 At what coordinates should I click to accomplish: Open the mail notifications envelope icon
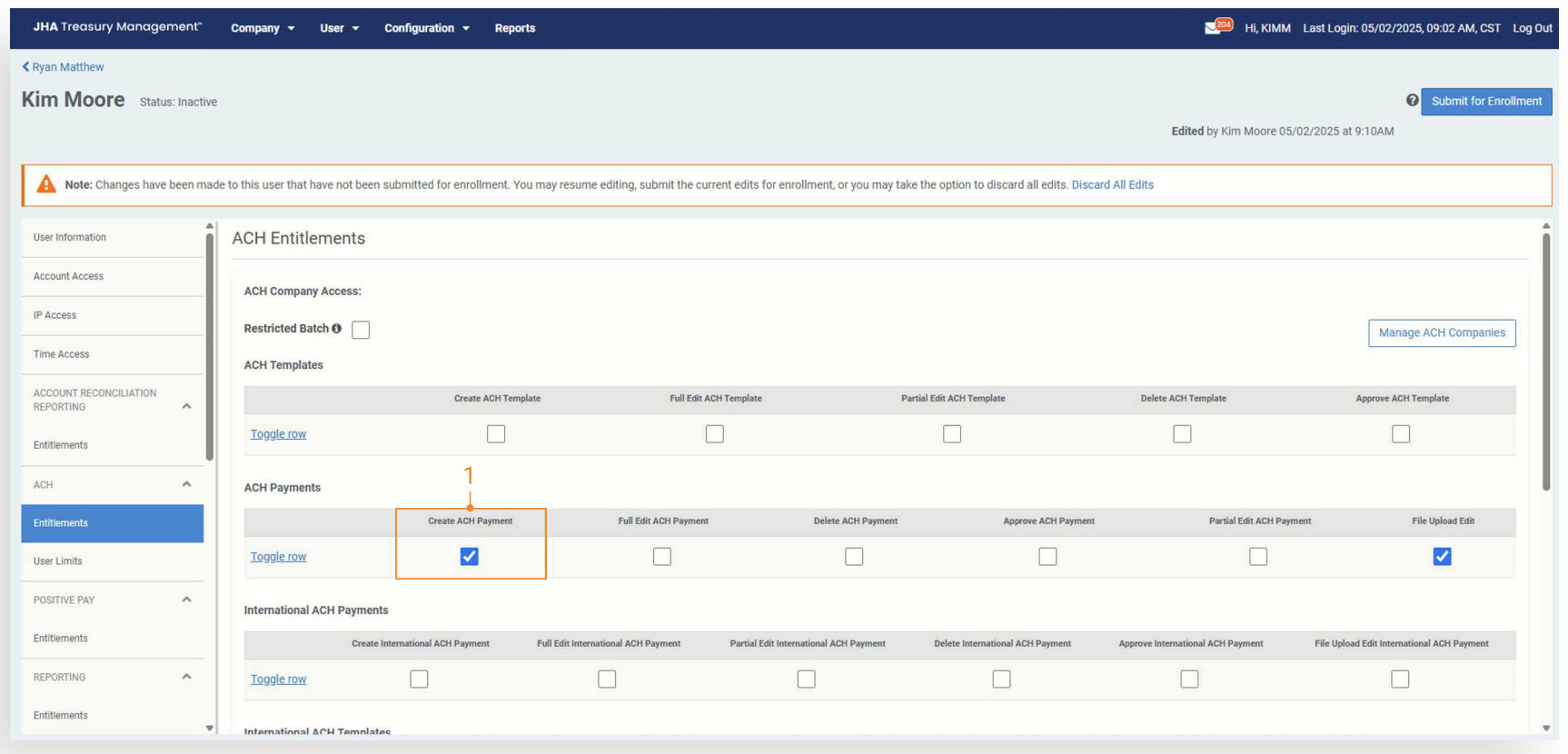click(x=1212, y=28)
